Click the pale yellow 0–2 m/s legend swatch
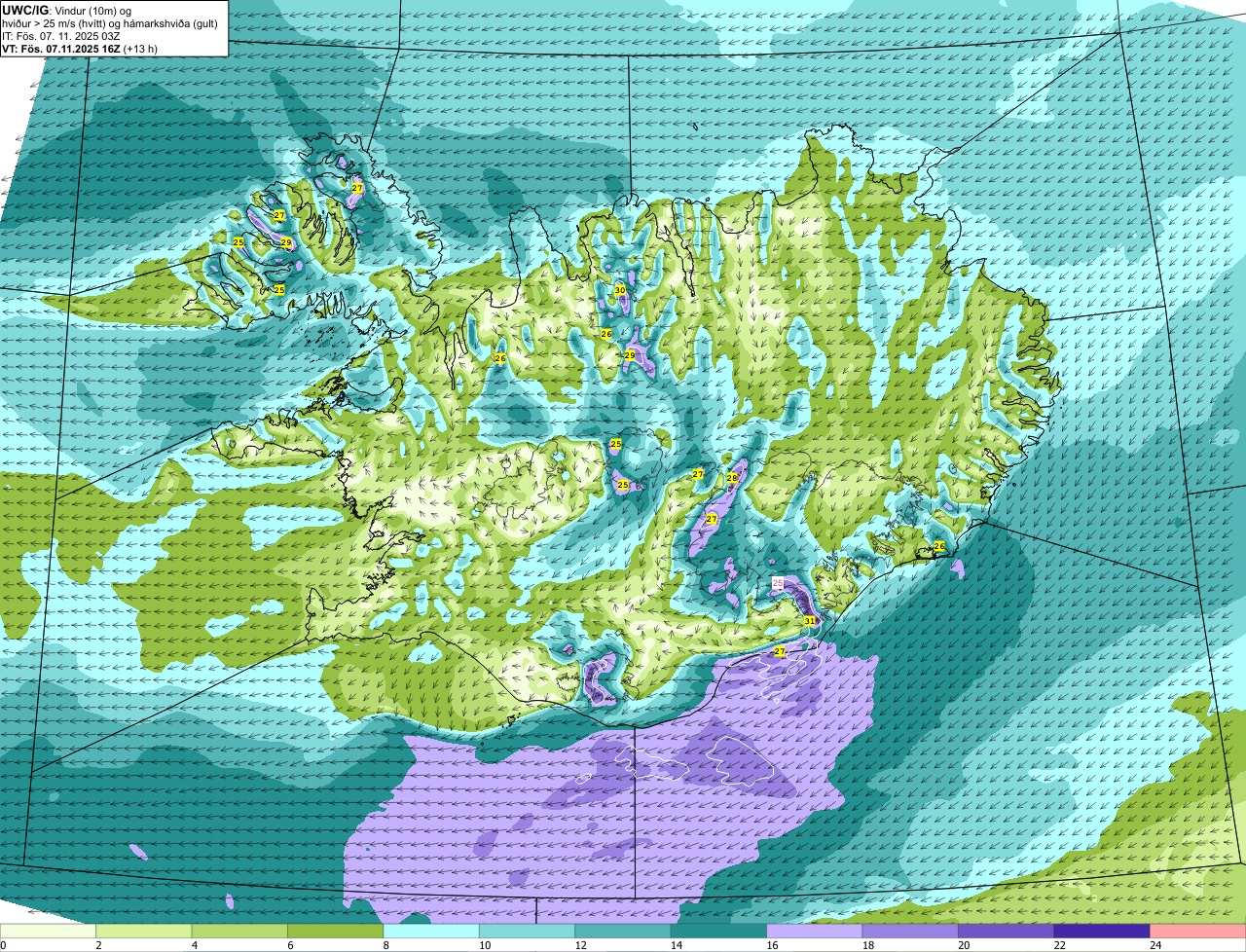This screenshot has height=952, width=1246. (x=49, y=931)
